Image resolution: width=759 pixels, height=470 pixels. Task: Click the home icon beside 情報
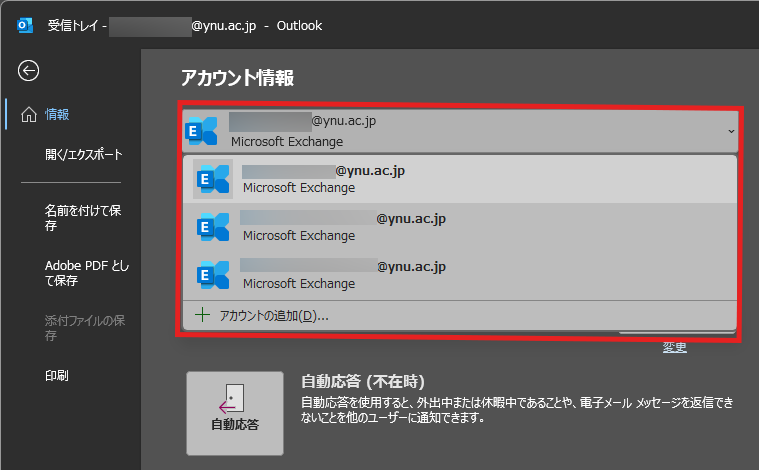[x=29, y=115]
